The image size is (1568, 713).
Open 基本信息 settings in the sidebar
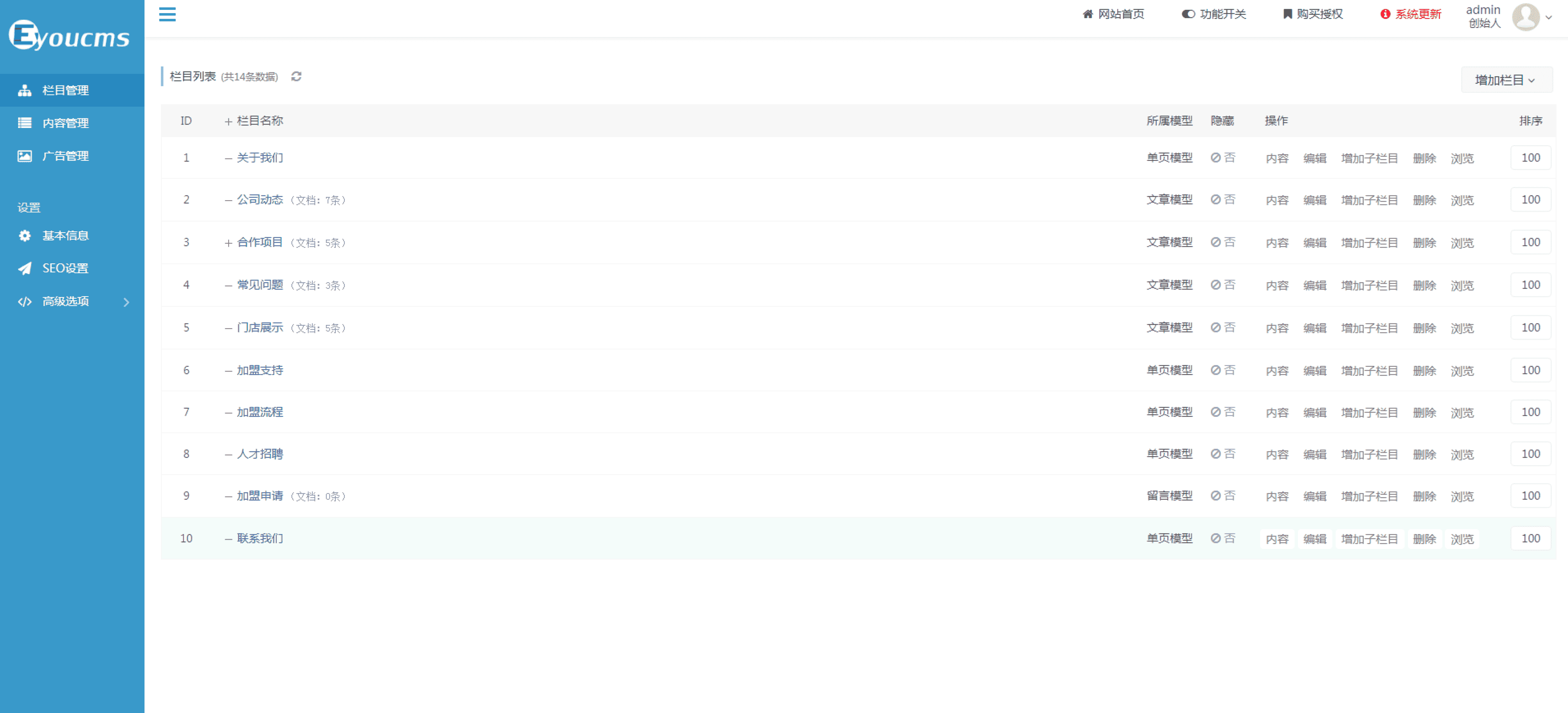(72, 235)
